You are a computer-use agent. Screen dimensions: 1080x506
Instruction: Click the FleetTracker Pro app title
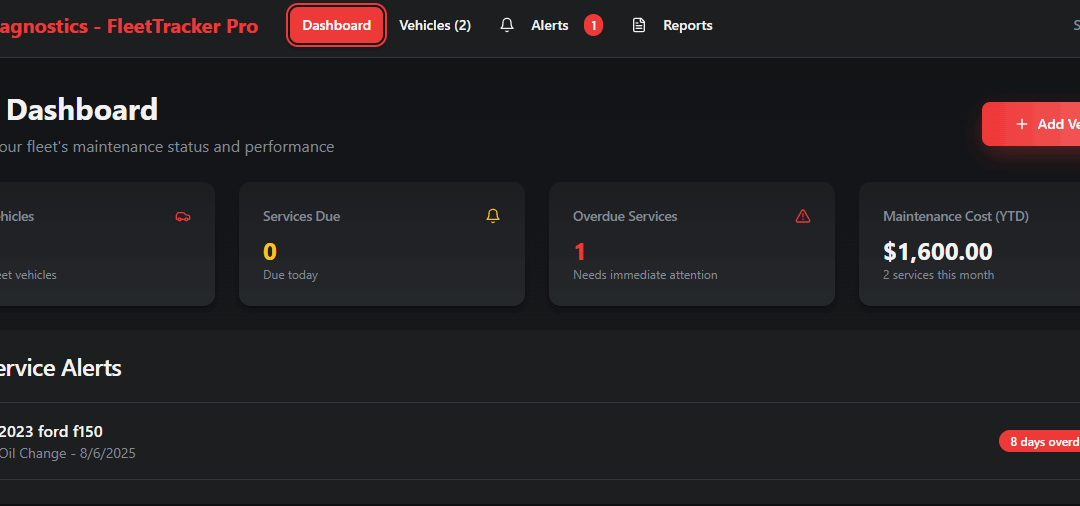(128, 26)
